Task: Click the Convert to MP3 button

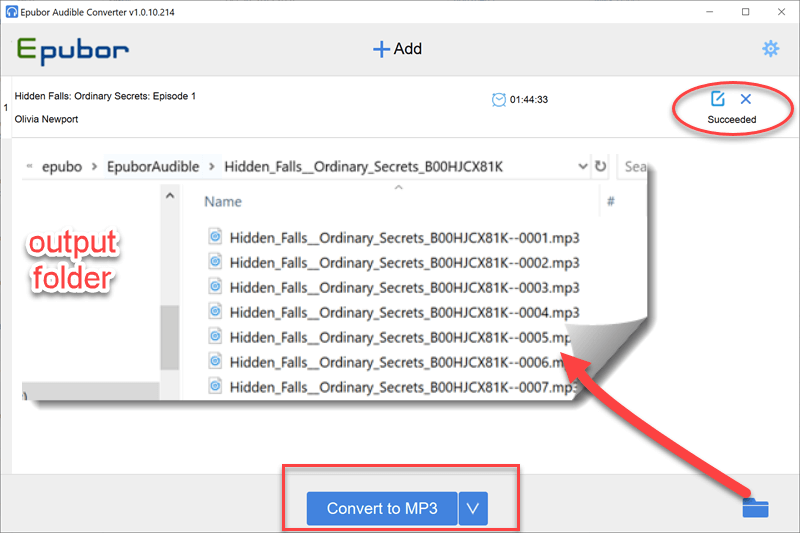Action: [x=382, y=508]
